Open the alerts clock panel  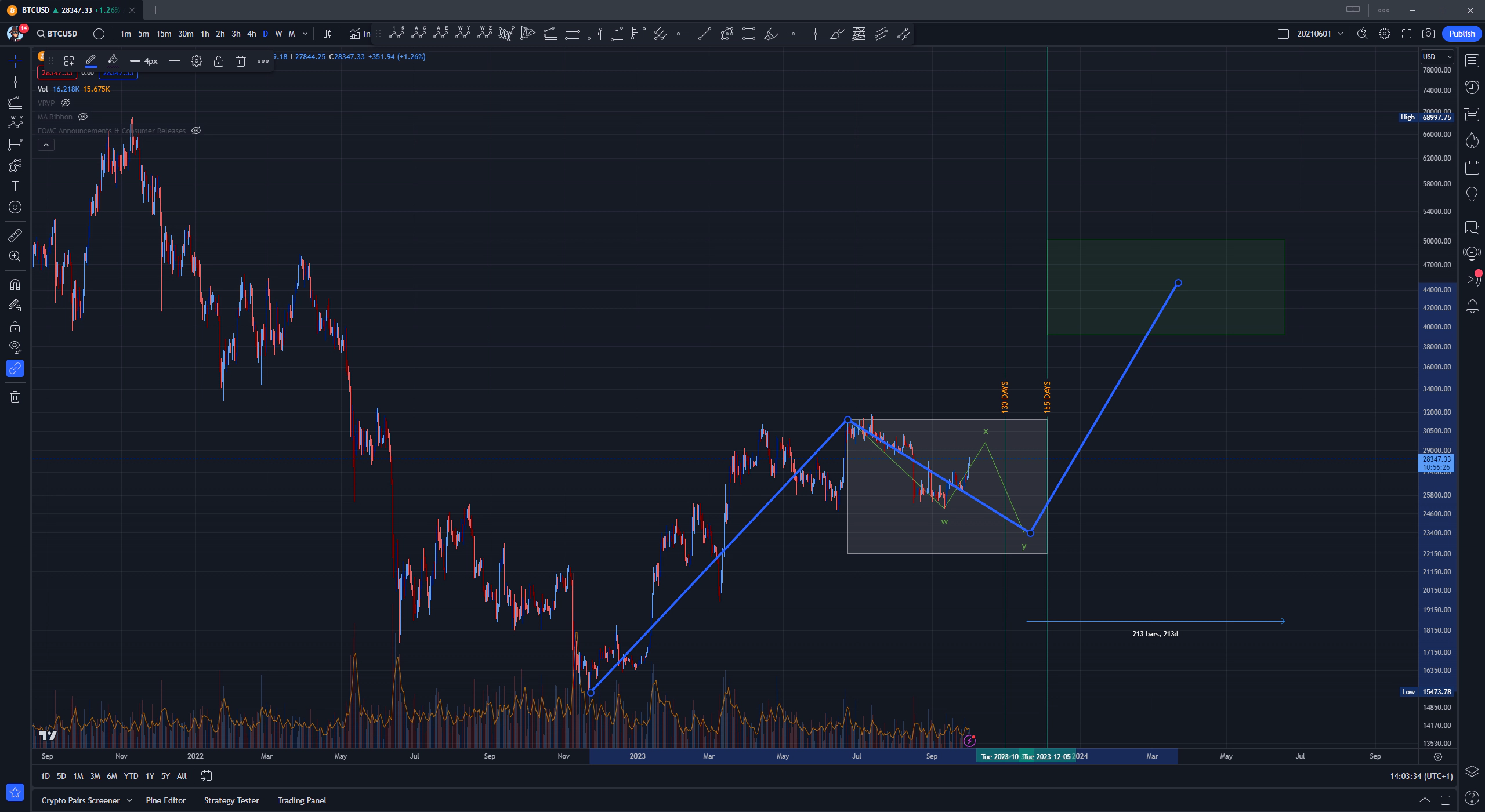pos(1472,87)
